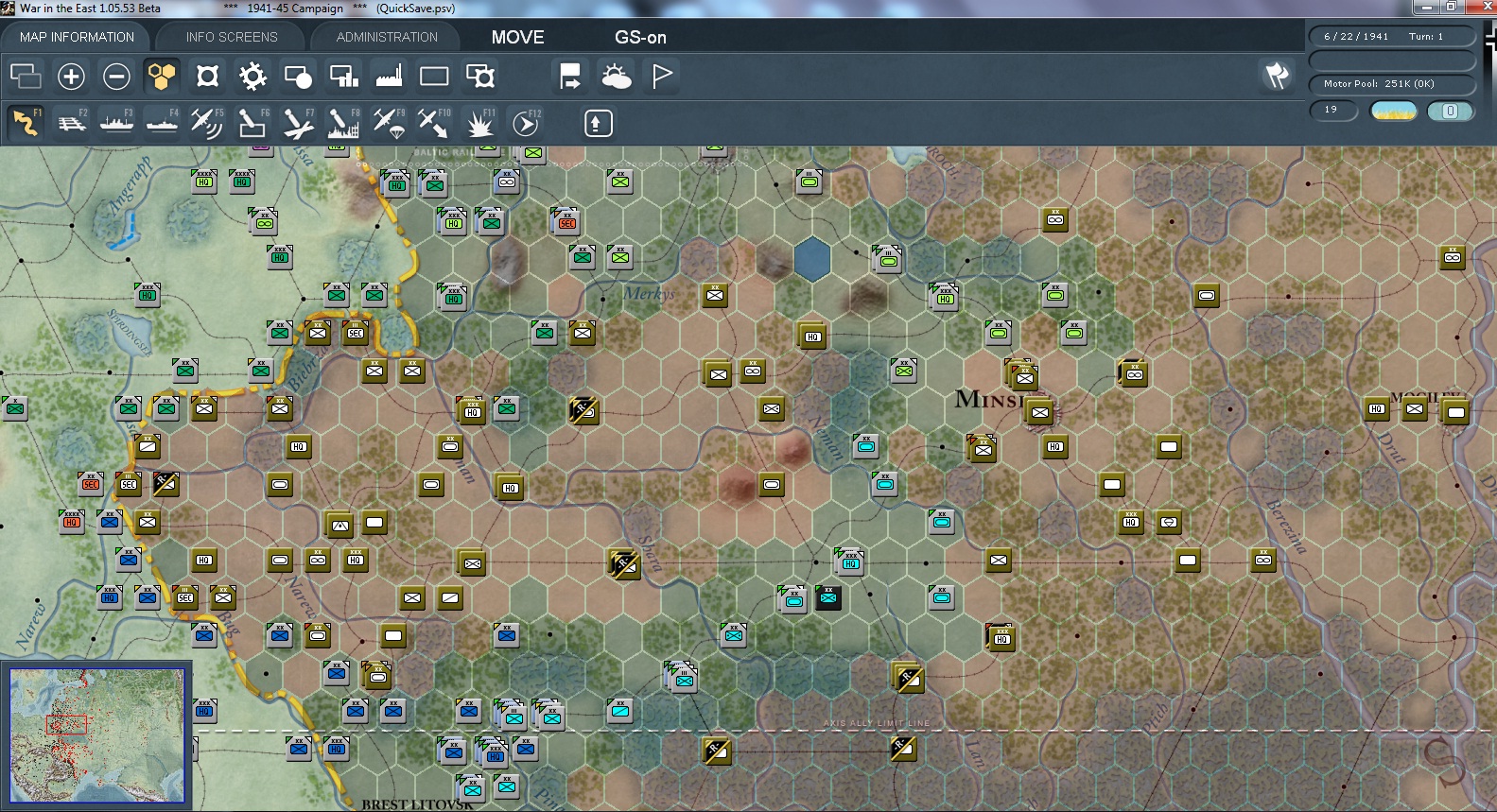Image resolution: width=1497 pixels, height=812 pixels.
Task: Choose the F7 bomb airfield icon
Action: (298, 123)
